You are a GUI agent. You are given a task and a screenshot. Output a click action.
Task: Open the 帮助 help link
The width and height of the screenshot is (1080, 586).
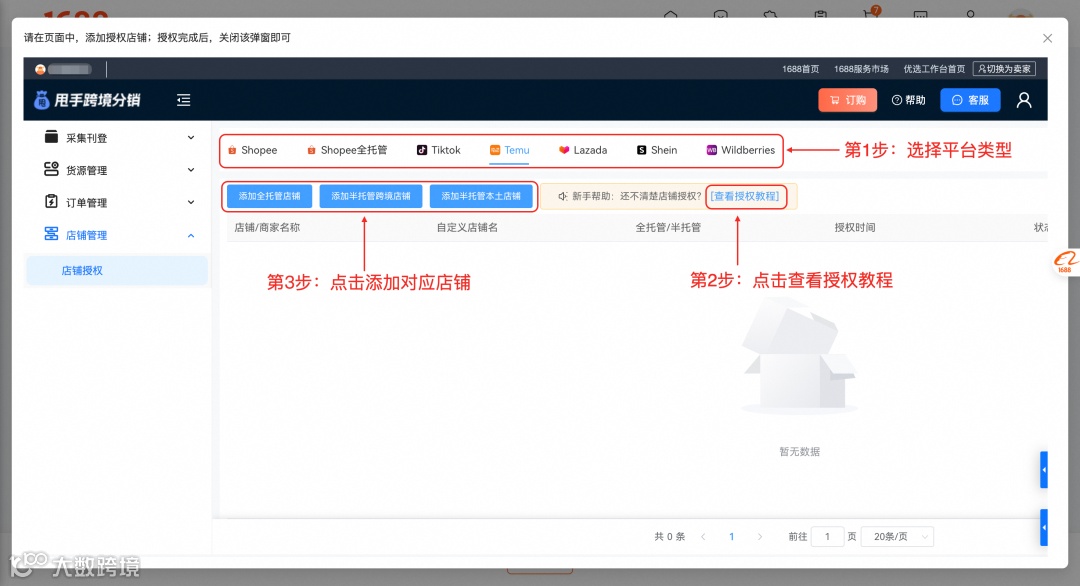(x=908, y=101)
